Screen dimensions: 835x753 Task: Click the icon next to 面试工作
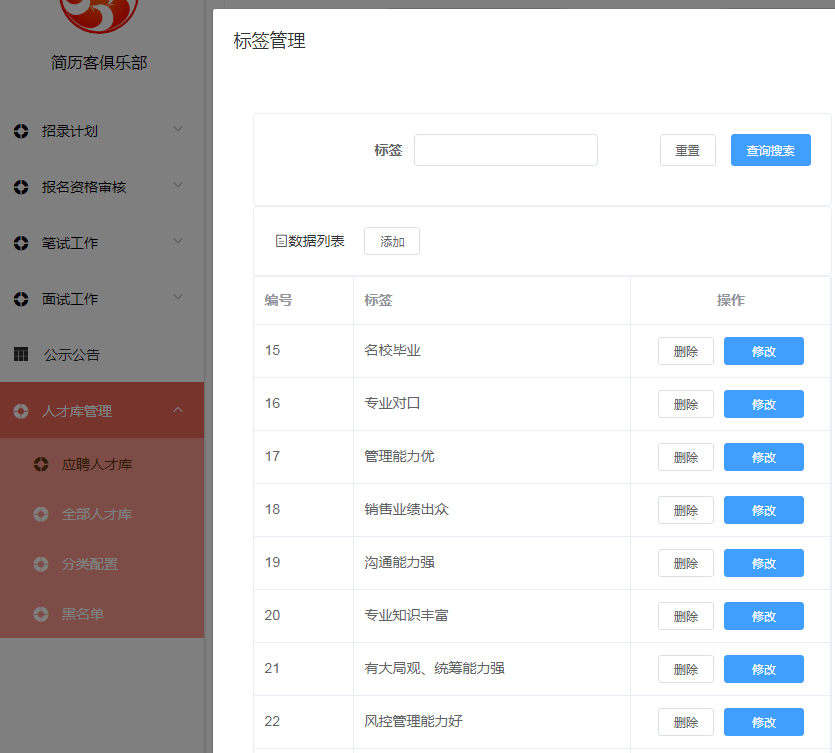point(21,299)
